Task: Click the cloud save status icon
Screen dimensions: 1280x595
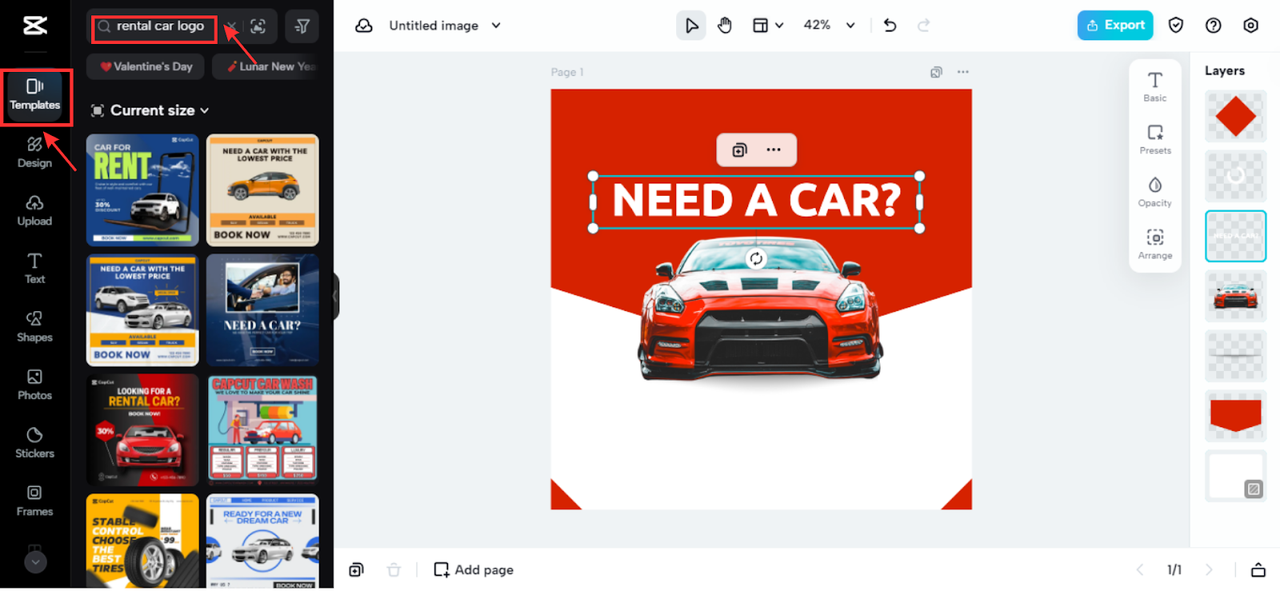Action: [364, 26]
